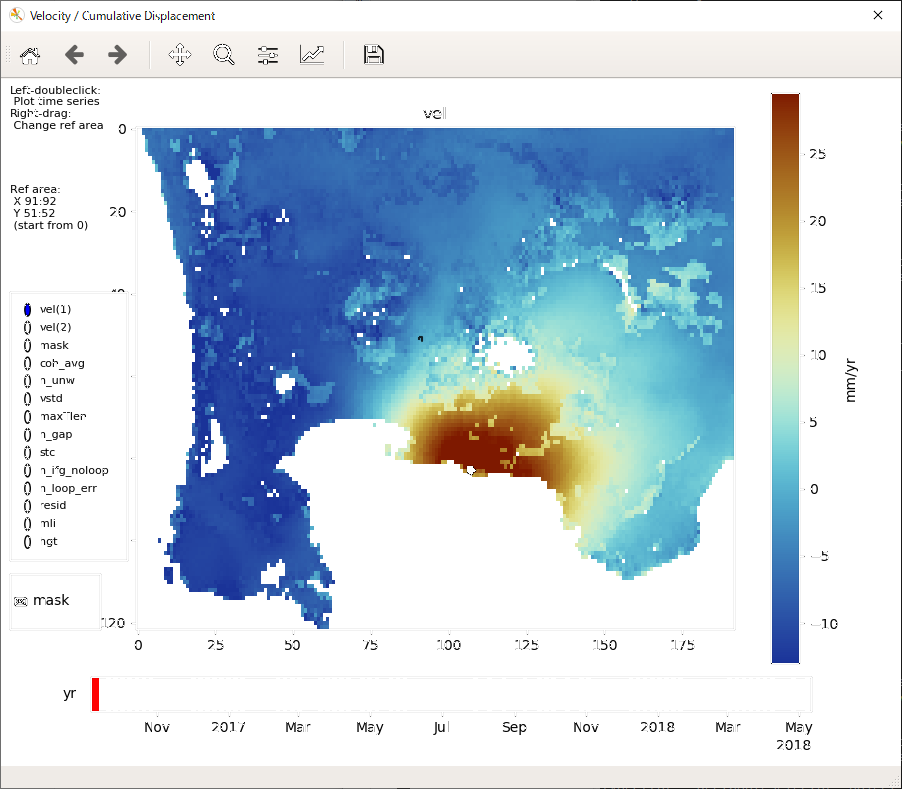
Task: Click the red marker on time slider
Action: click(95, 694)
